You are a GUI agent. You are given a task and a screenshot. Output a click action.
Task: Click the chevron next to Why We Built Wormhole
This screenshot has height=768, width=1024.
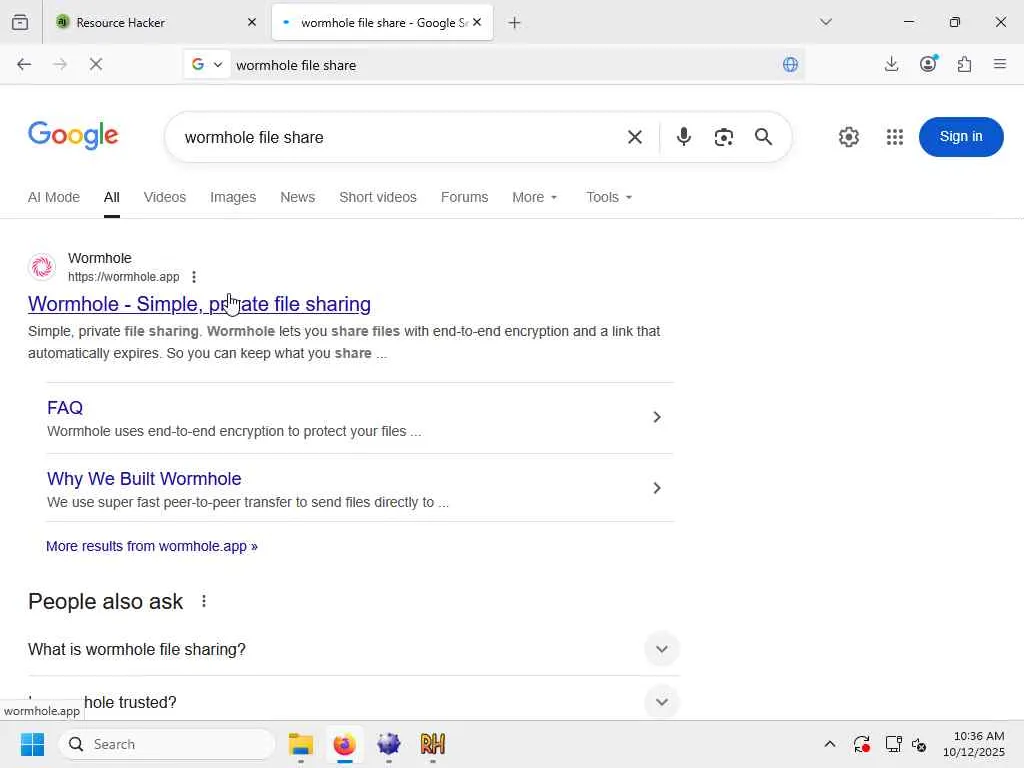tap(657, 488)
